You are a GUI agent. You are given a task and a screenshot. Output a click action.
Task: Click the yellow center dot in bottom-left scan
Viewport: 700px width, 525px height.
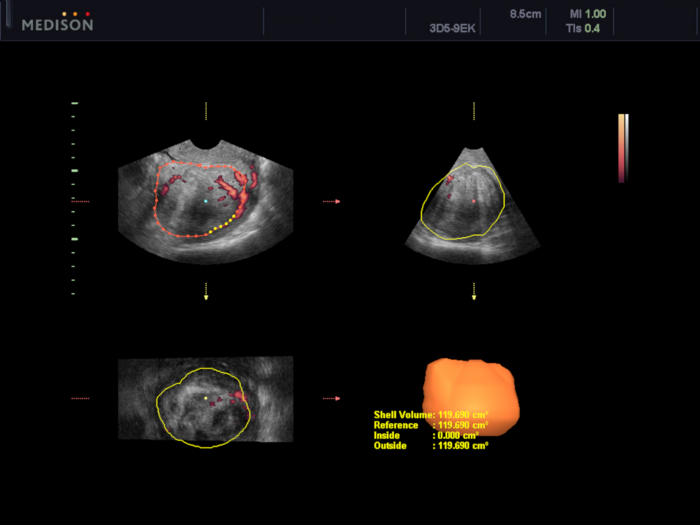click(x=206, y=398)
